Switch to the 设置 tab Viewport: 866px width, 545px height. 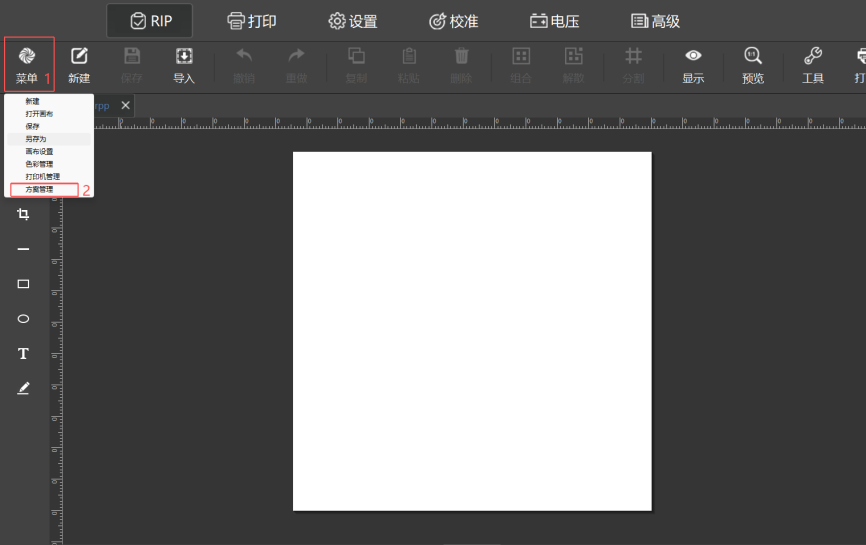[353, 22]
